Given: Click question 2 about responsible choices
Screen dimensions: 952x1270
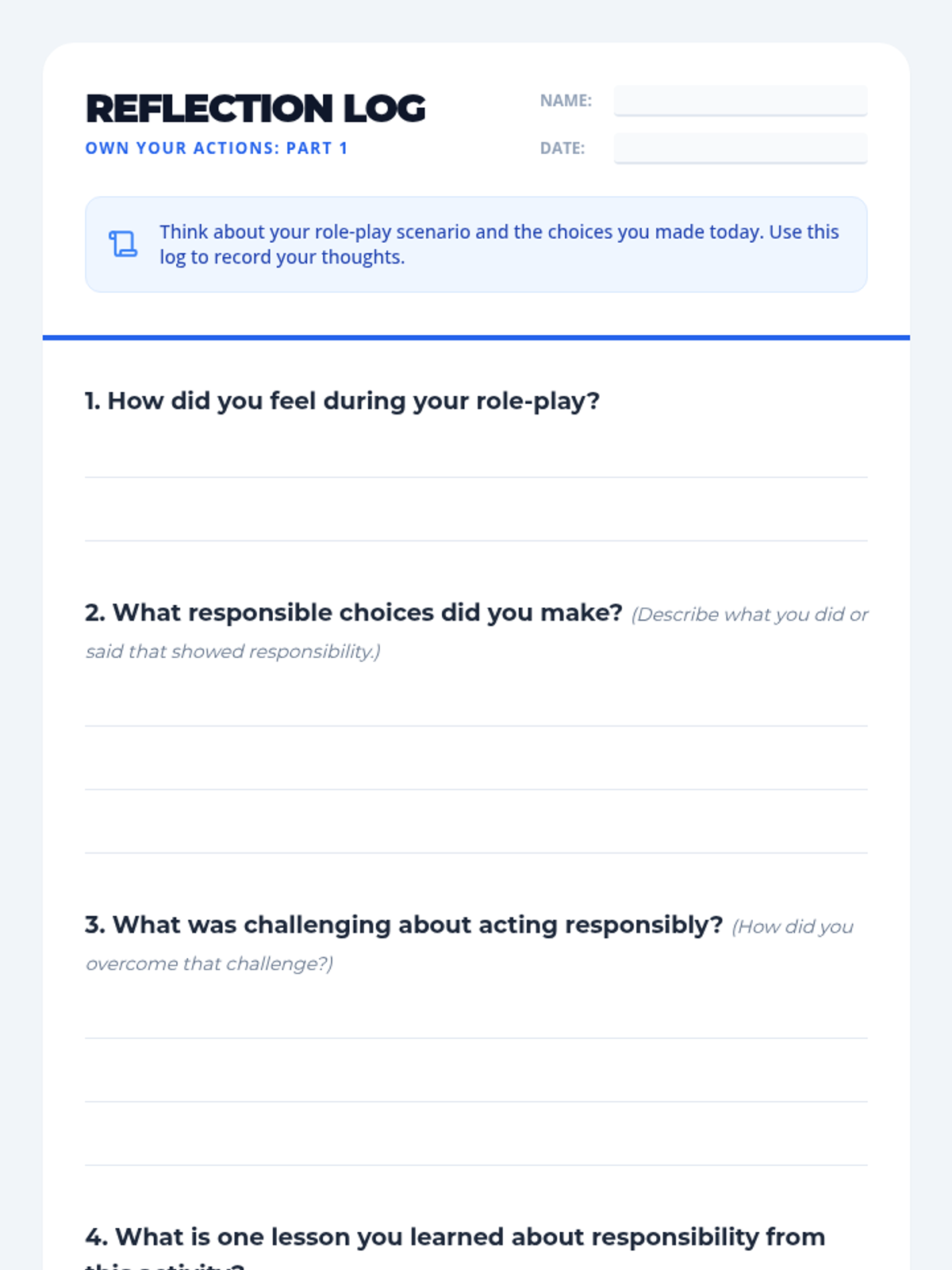Looking at the screenshot, I should pos(354,613).
